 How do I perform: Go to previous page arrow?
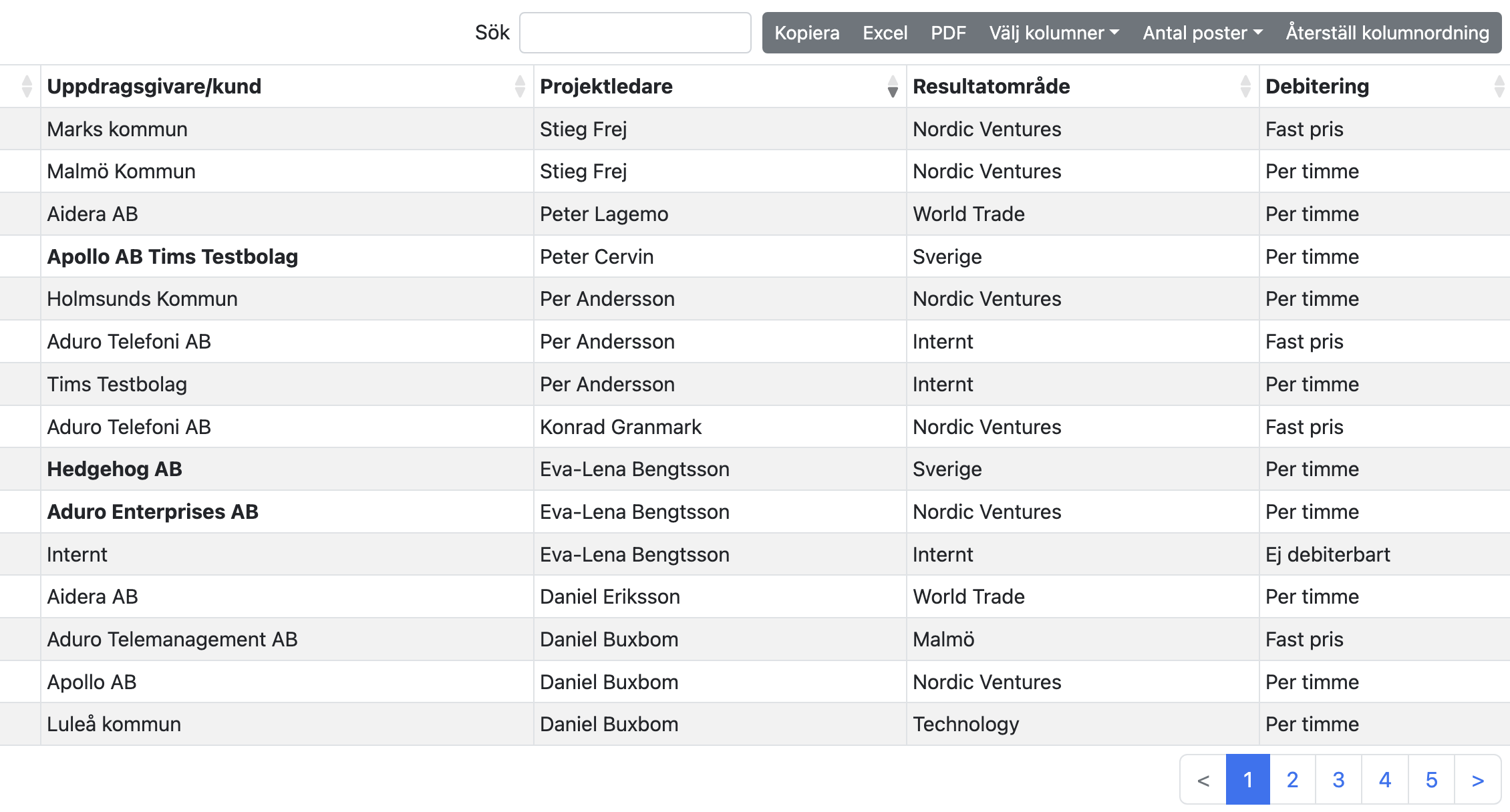1203,780
